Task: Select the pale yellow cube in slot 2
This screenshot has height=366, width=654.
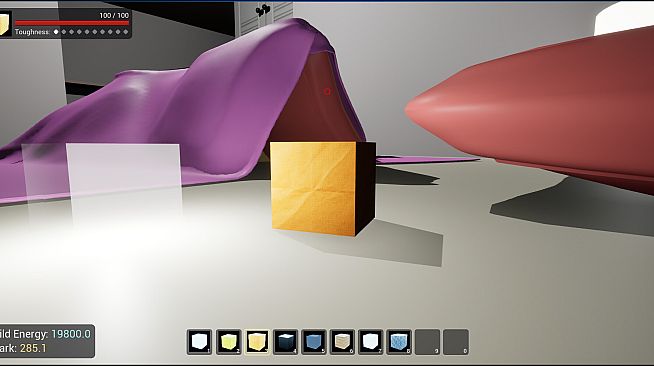Action: tap(228, 342)
